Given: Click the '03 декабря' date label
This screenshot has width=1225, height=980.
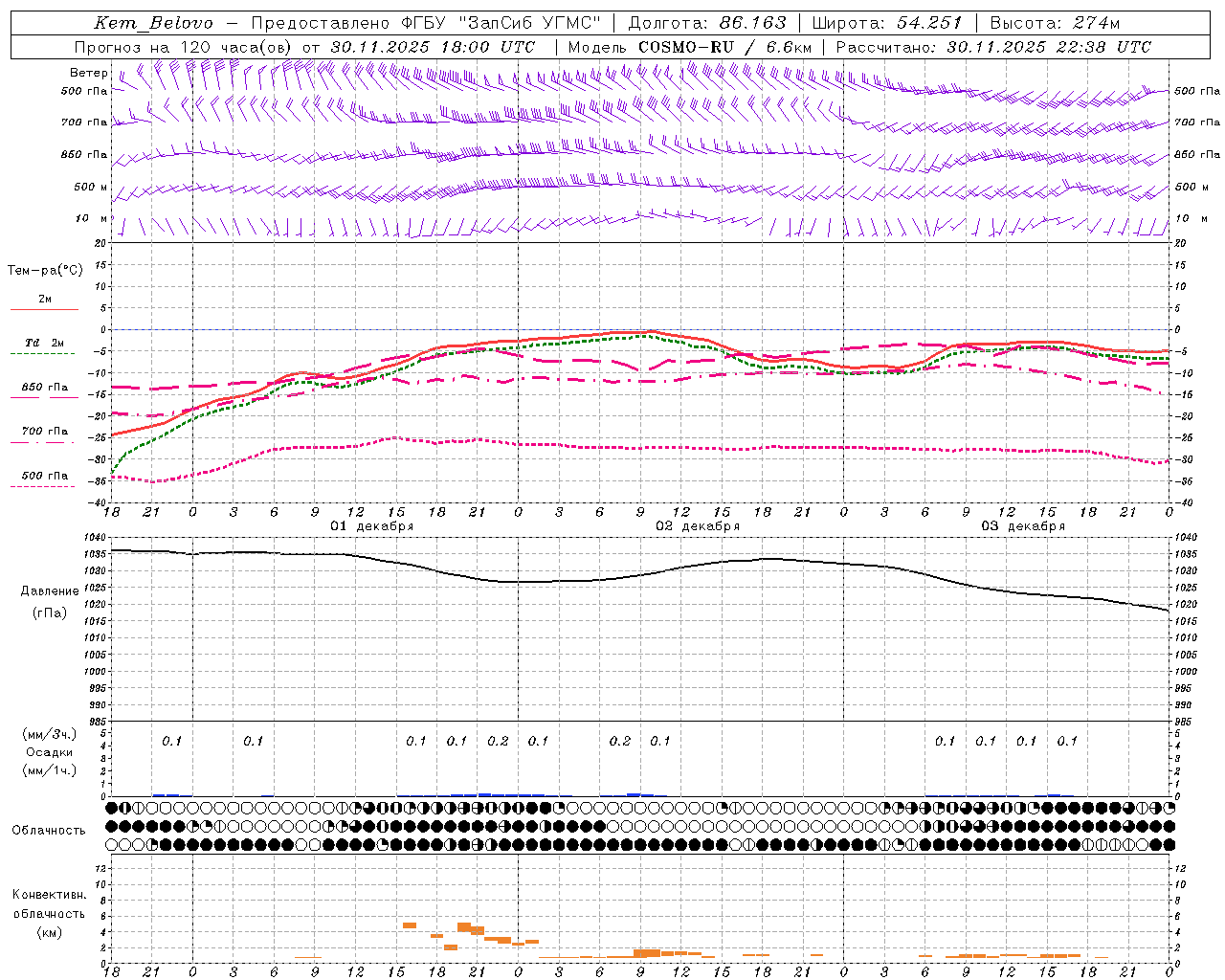Looking at the screenshot, I should tap(1023, 526).
